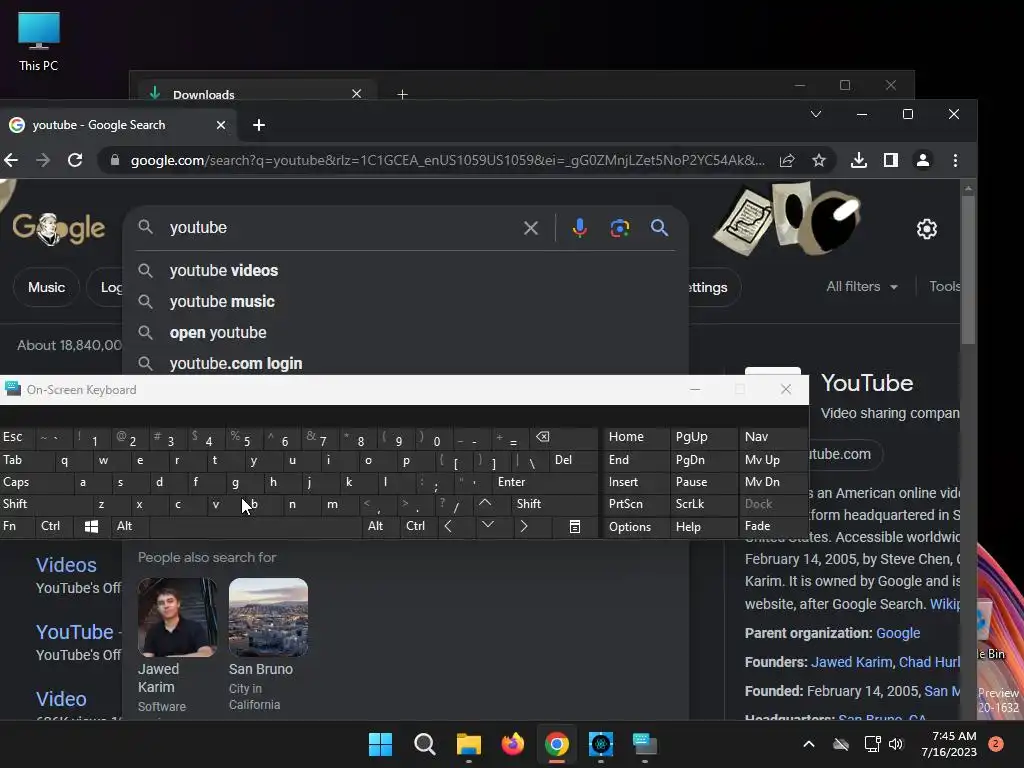Open Chrome downloads icon in toolbar
The width and height of the screenshot is (1024, 768).
coord(859,160)
